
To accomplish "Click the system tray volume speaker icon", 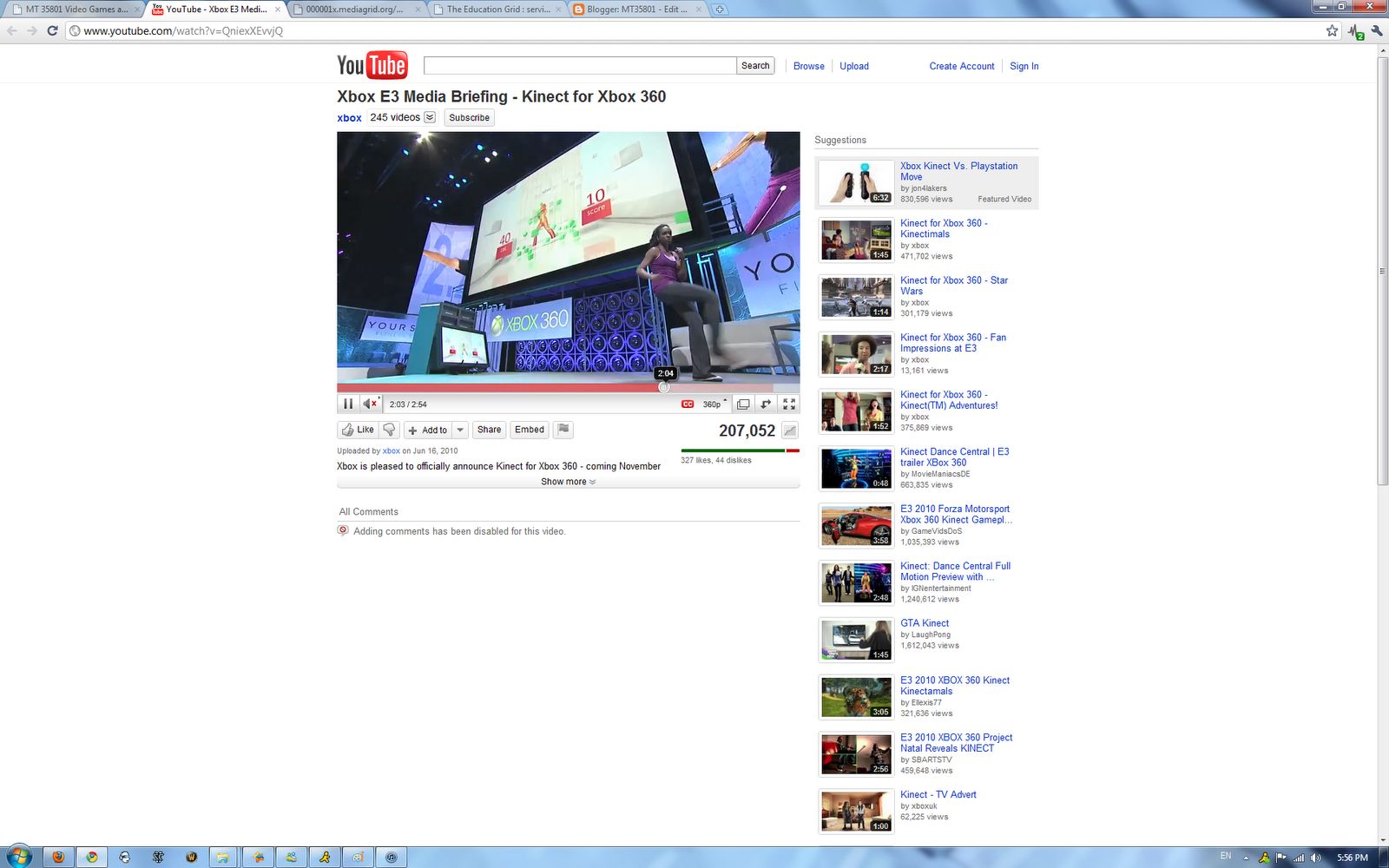I will pos(1316,858).
